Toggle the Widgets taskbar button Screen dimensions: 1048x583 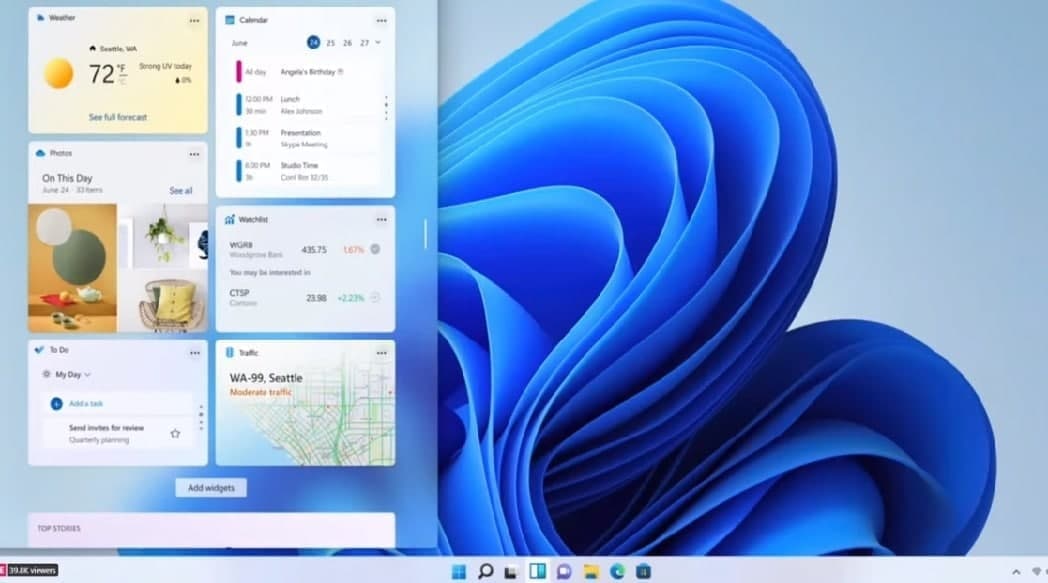point(537,571)
